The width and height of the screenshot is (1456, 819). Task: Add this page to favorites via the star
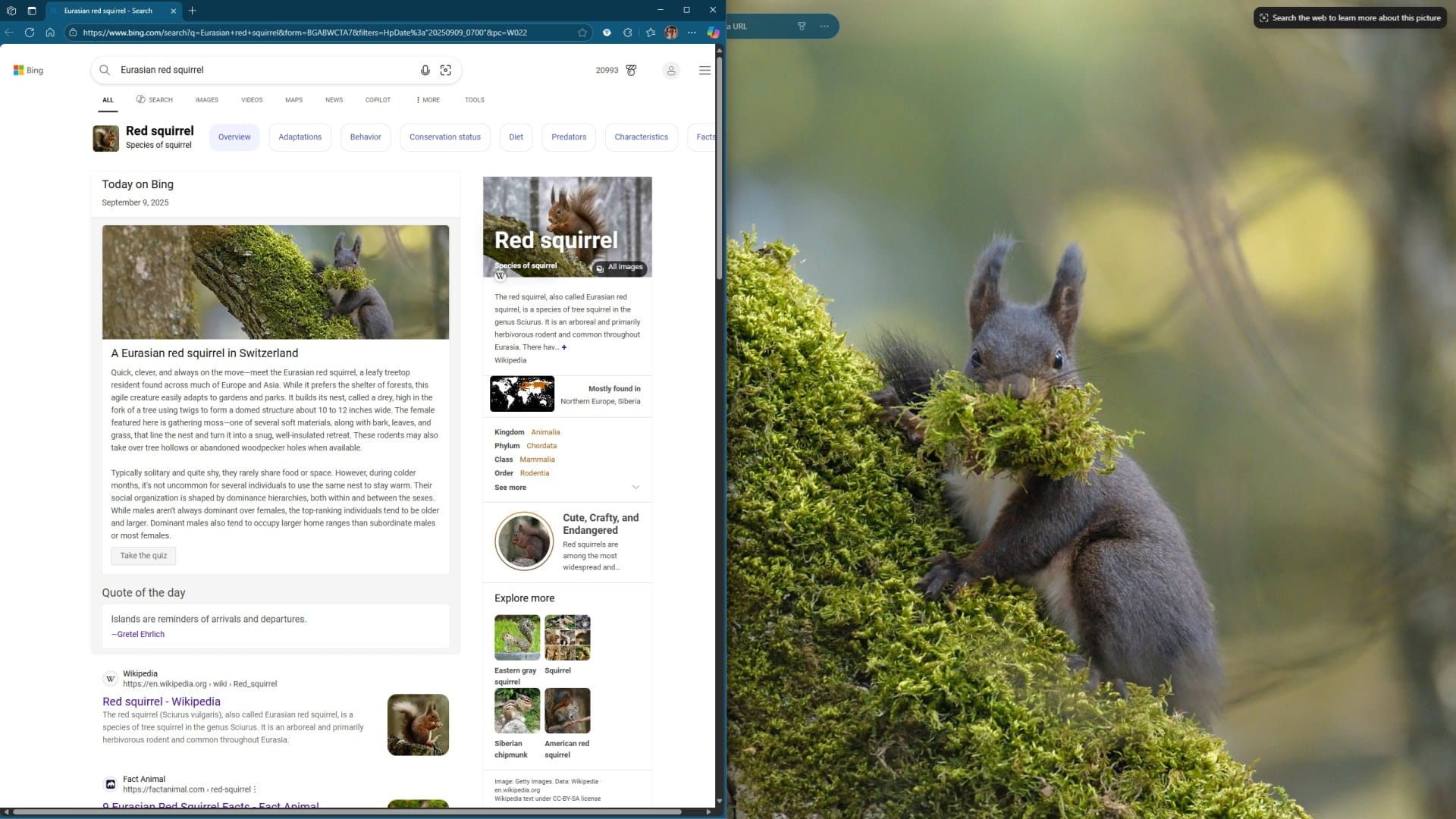[x=582, y=33]
